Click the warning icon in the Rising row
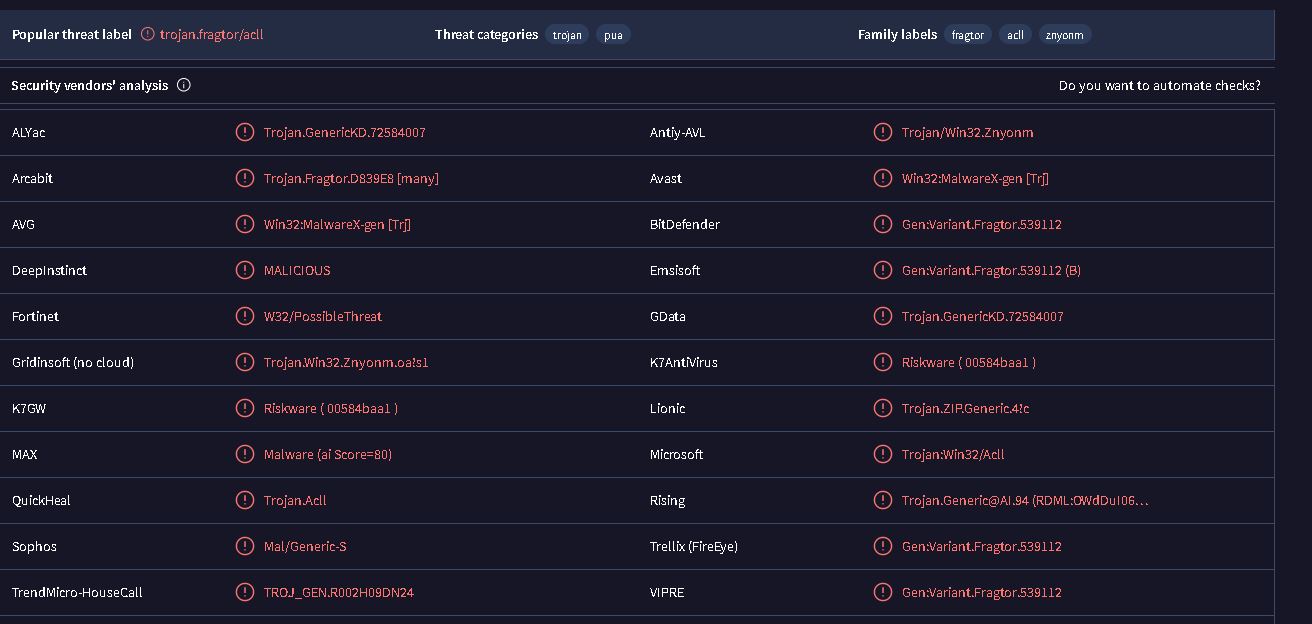This screenshot has width=1312, height=624. (883, 500)
